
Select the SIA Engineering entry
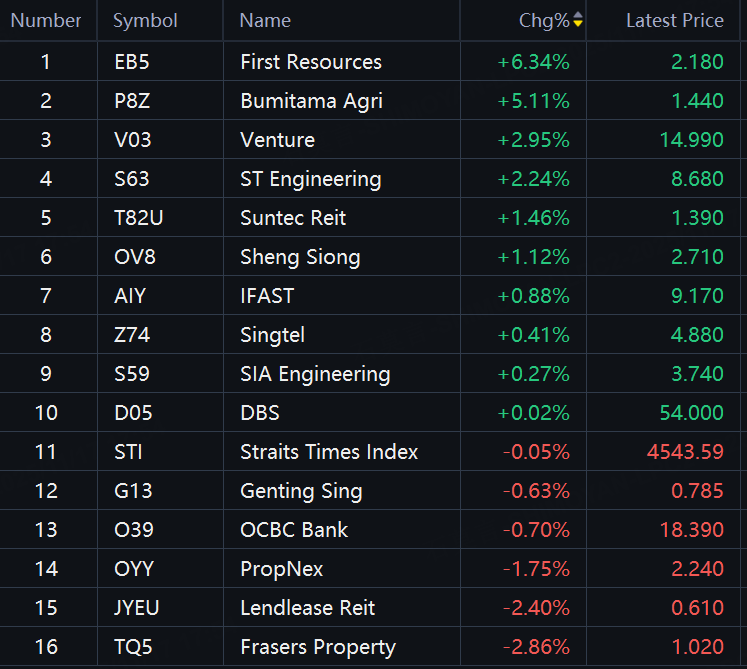[x=315, y=374]
